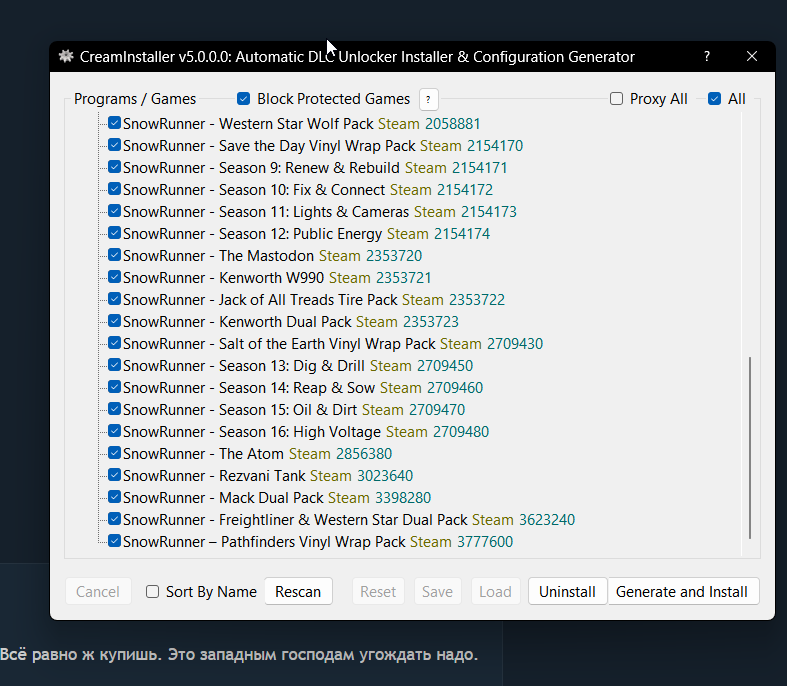Click the Reset button
The image size is (787, 686).
click(x=378, y=592)
